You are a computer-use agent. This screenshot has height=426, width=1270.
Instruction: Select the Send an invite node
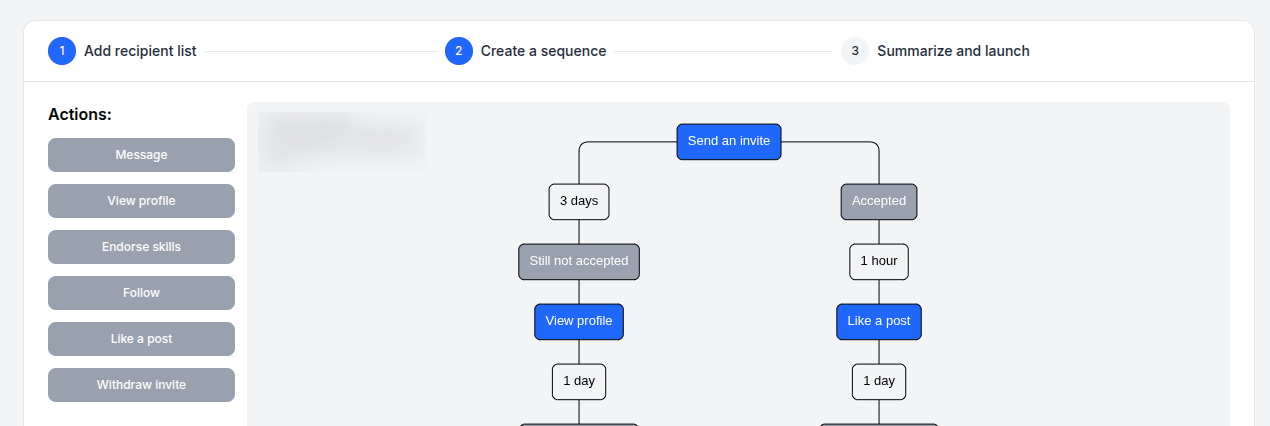(729, 141)
